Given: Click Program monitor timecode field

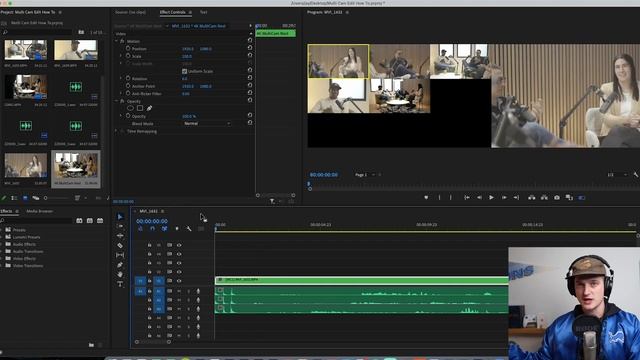Looking at the screenshot, I should [x=324, y=175].
